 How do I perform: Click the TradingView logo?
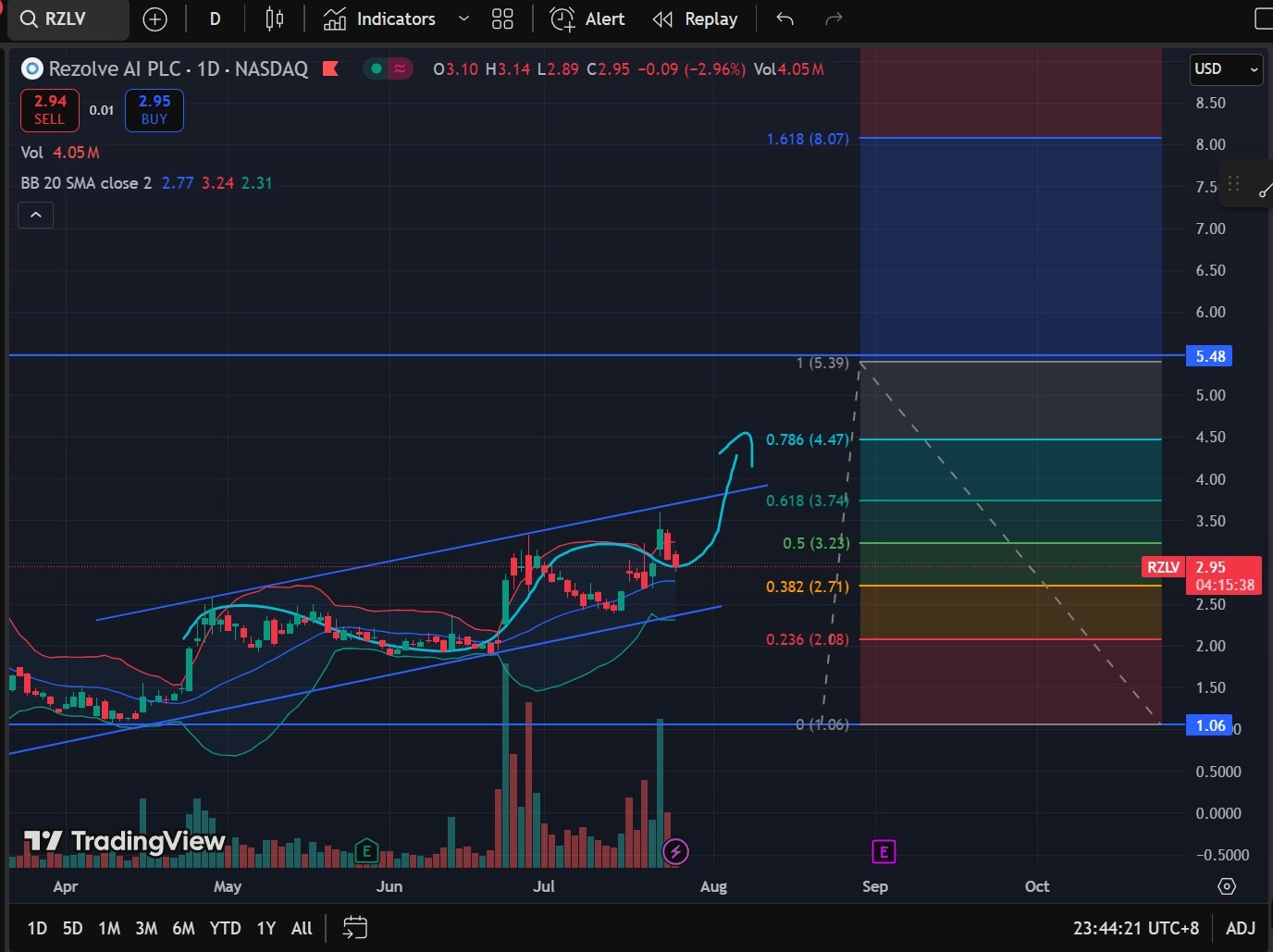pyautogui.click(x=124, y=841)
